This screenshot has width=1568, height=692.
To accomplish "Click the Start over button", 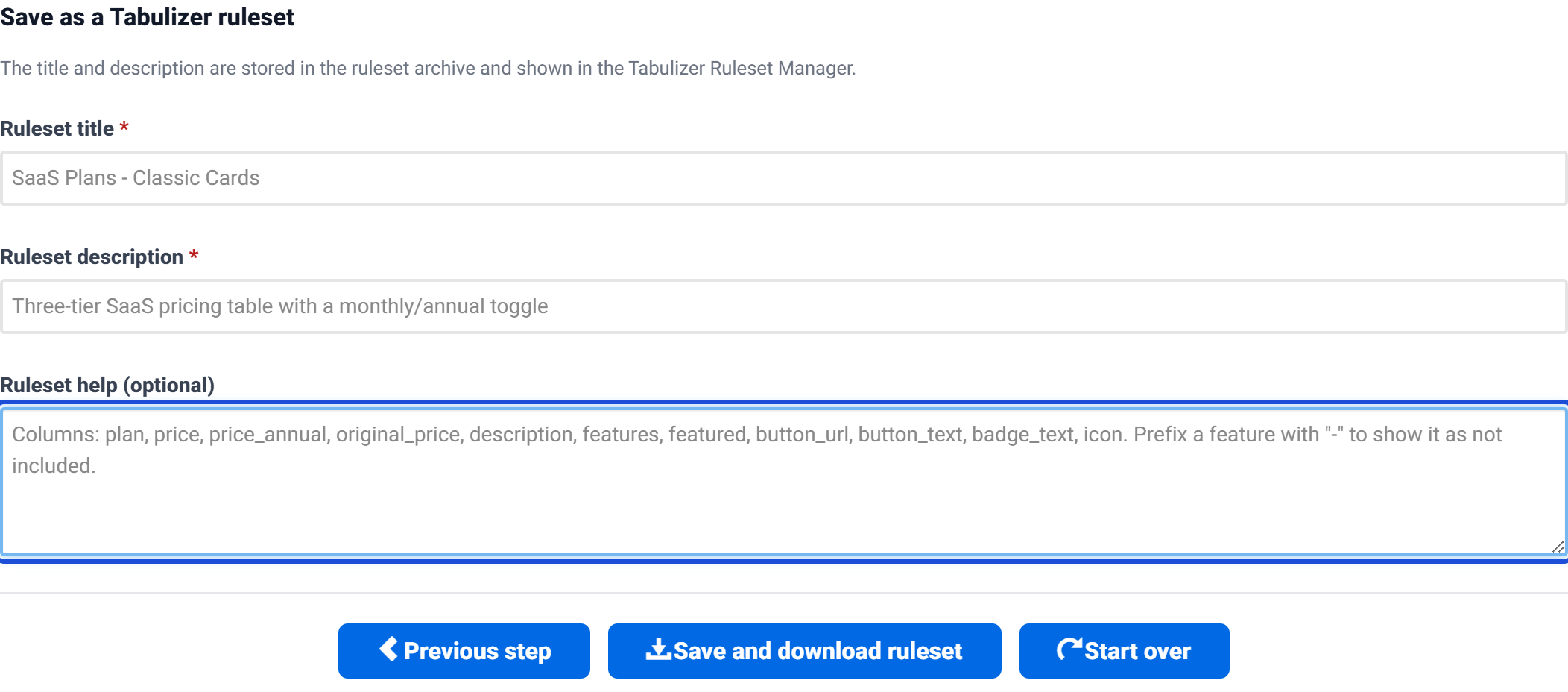I will click(x=1124, y=651).
